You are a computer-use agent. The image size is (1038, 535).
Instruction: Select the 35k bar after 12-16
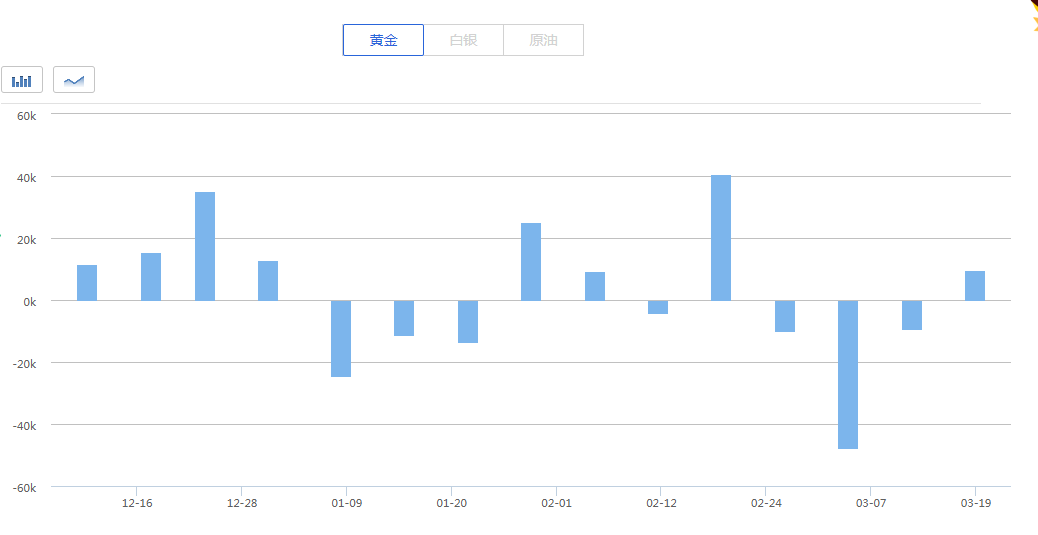click(205, 246)
